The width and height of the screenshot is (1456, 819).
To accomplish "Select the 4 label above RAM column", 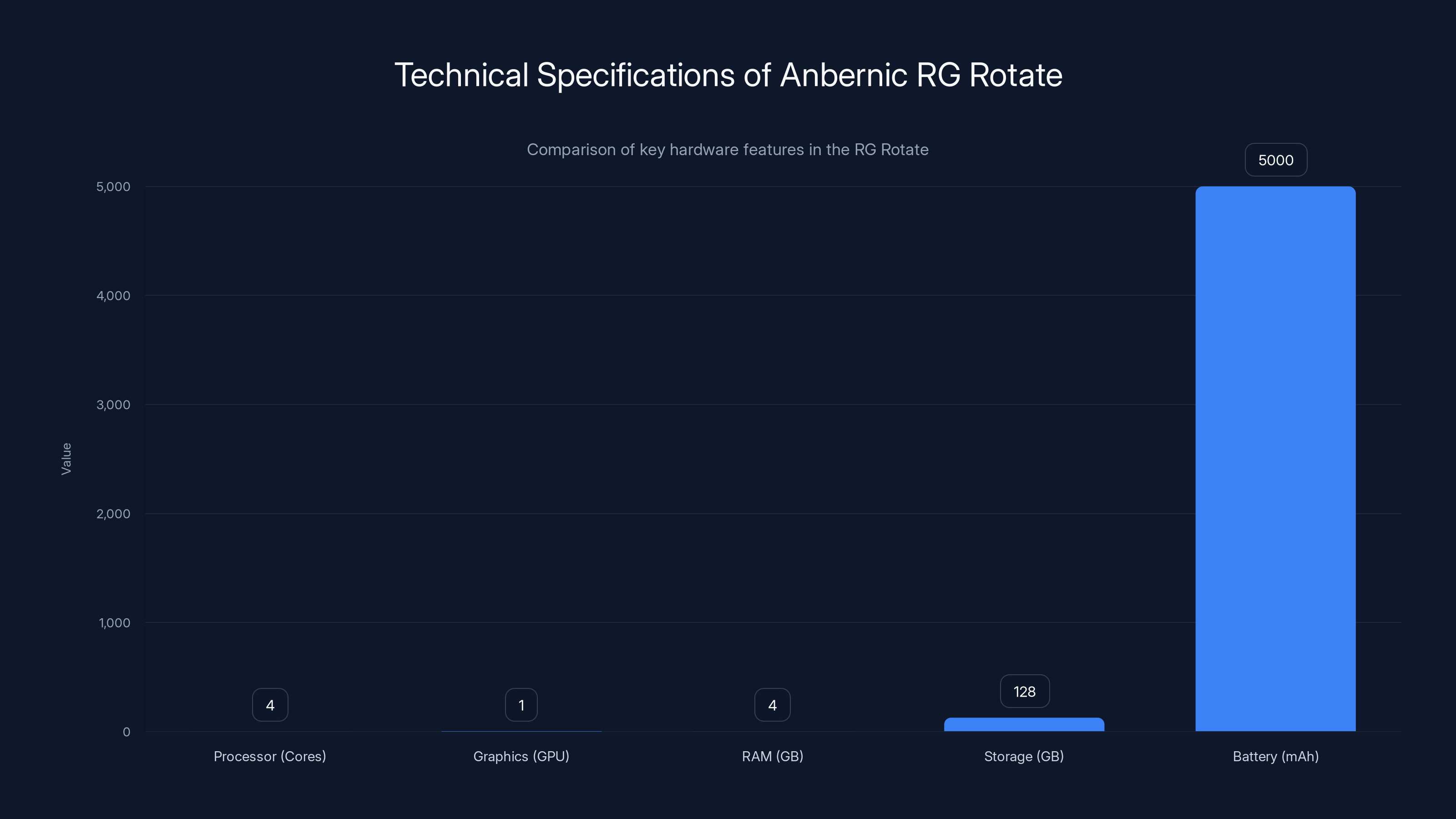I will (772, 704).
